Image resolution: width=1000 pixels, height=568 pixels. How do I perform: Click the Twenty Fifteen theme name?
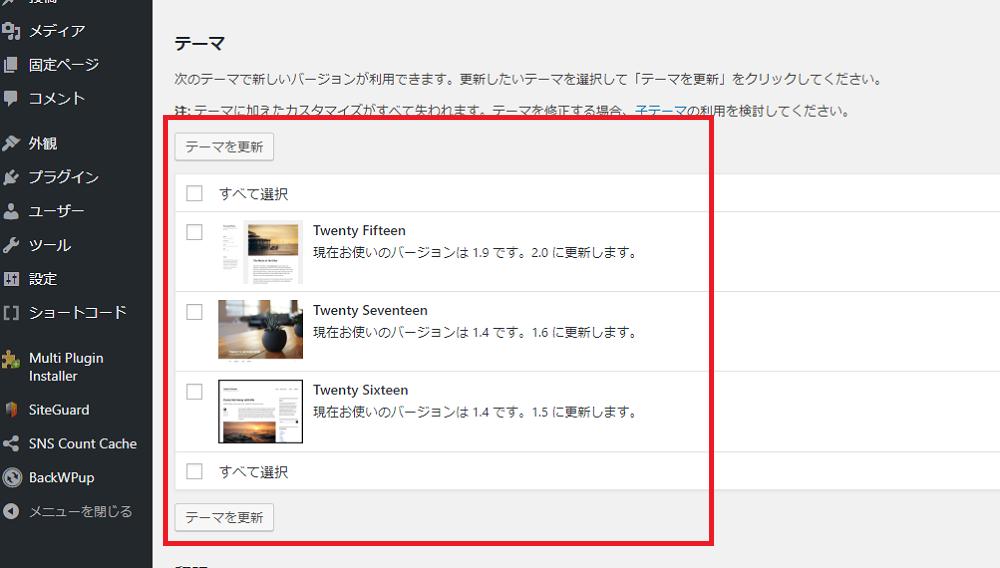(359, 230)
